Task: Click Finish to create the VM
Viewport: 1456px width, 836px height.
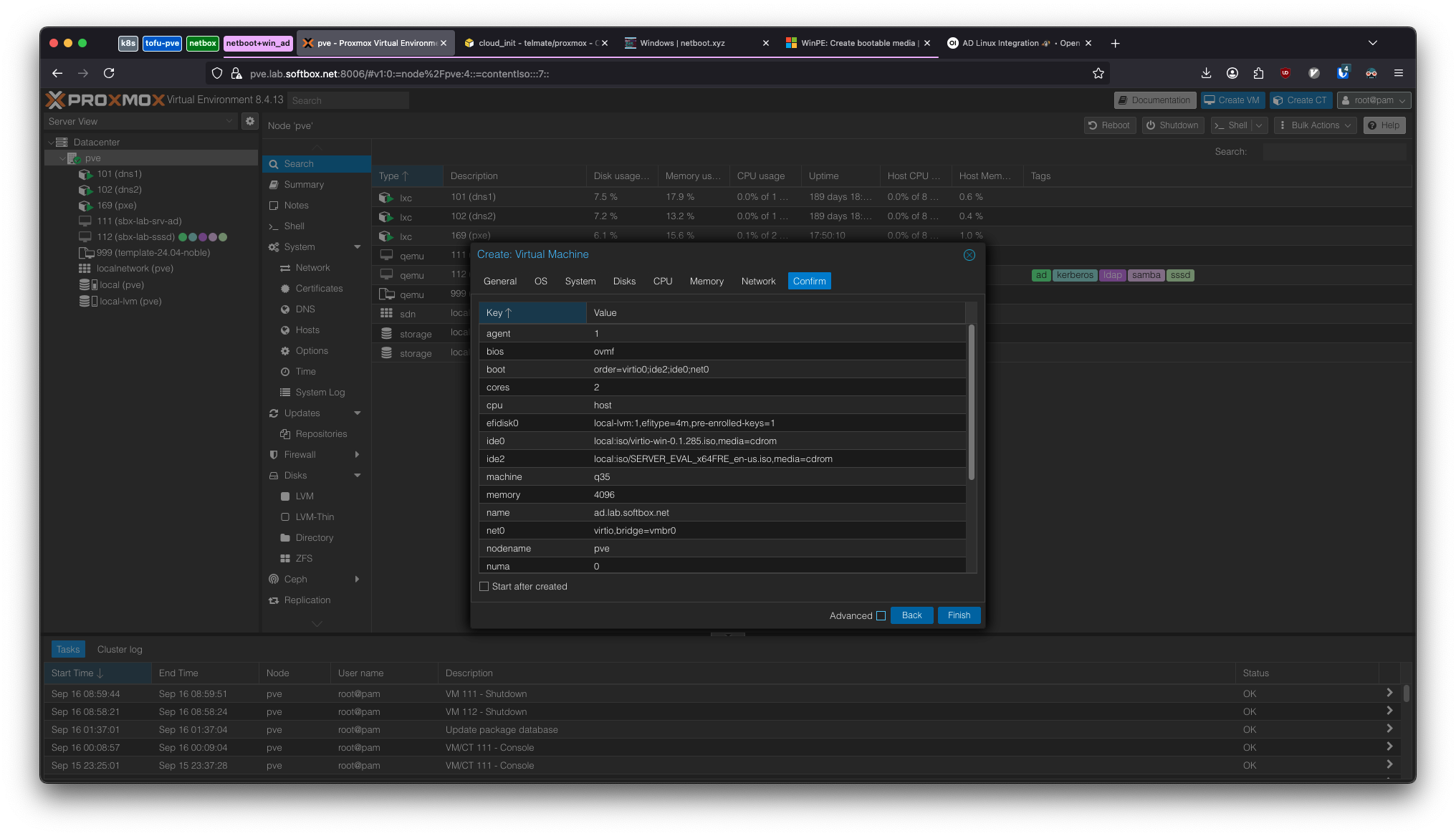Action: 959,615
